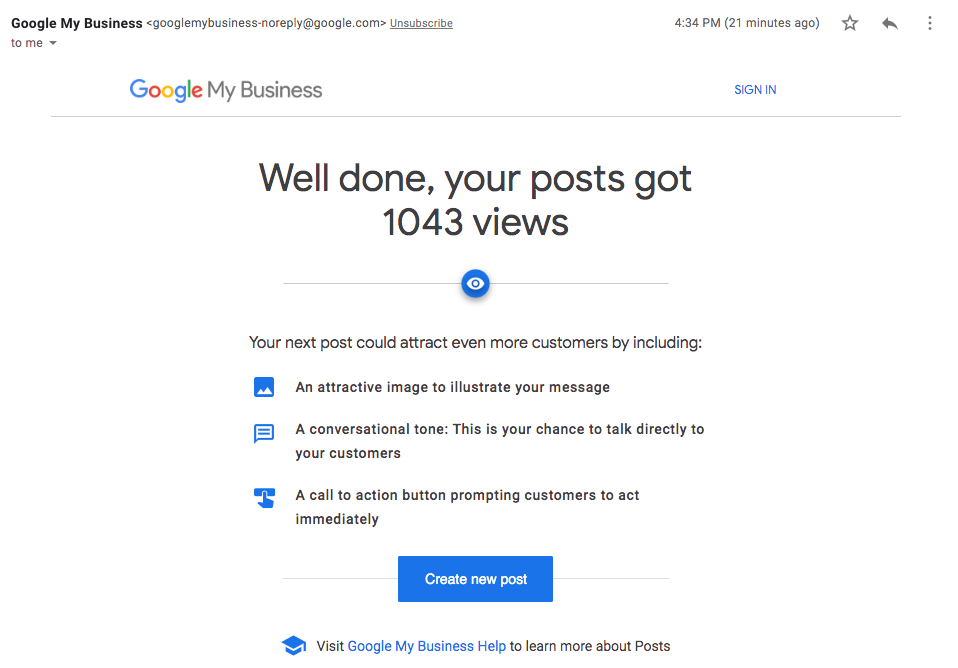Reply using the arrow icon
This screenshot has width=958, height=668.
pyautogui.click(x=890, y=23)
